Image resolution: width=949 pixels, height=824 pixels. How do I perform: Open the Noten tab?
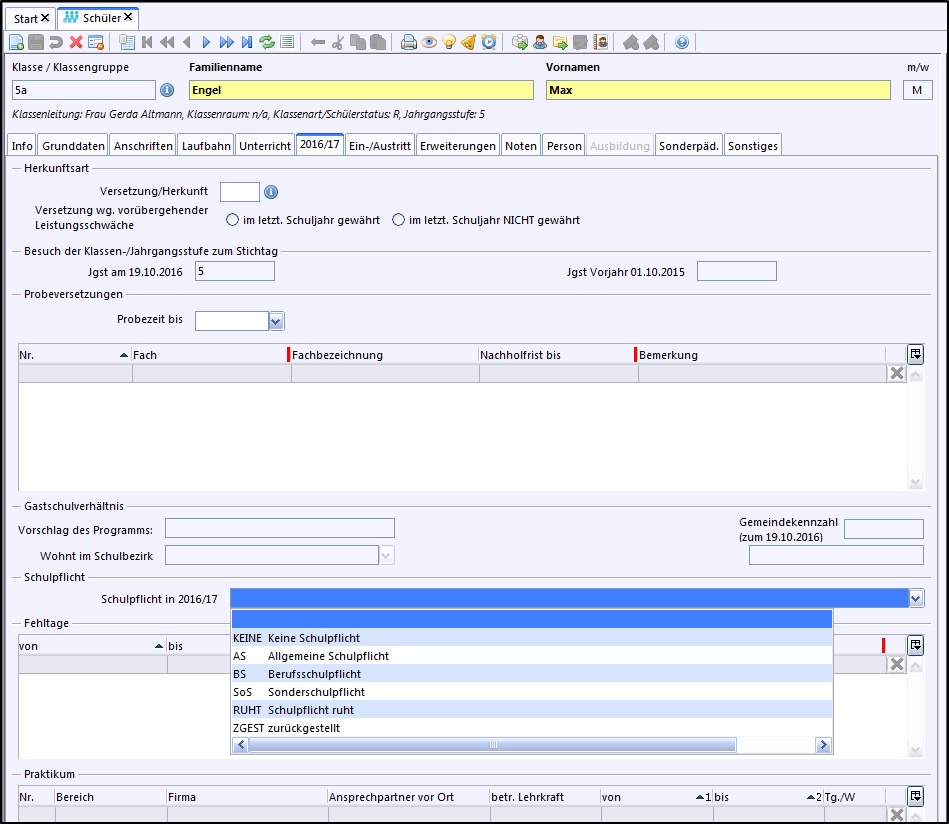520,145
